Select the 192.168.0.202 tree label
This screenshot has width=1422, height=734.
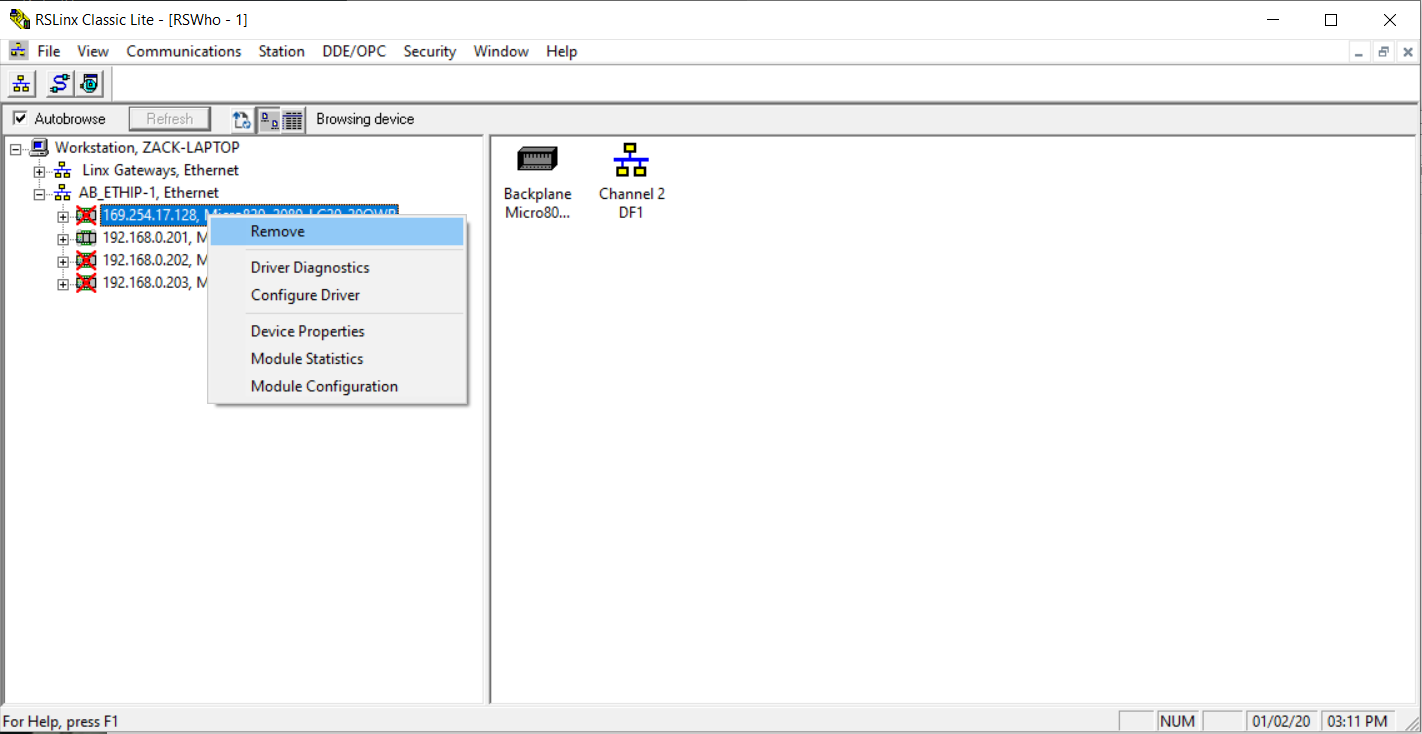[154, 260]
